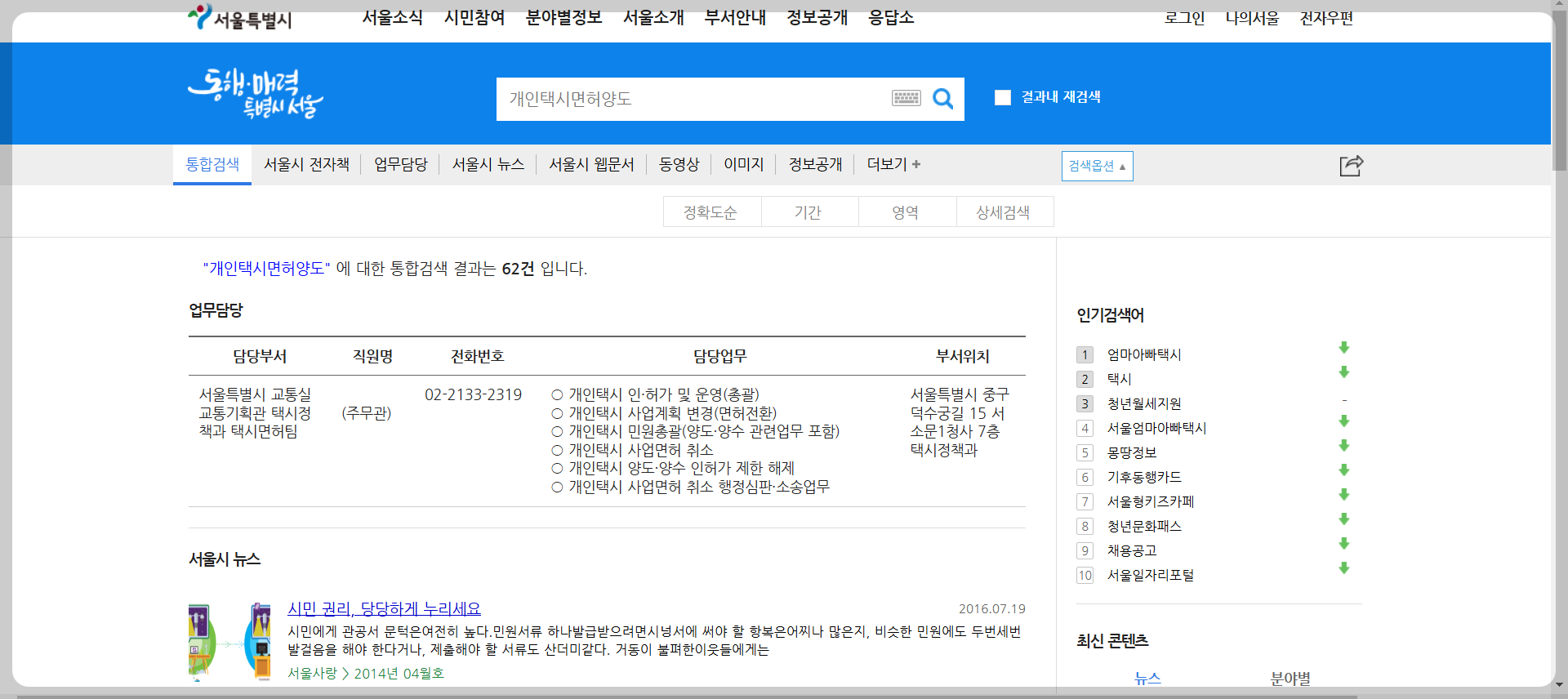
Task: Select the 분야별 tab under 최신 콘텐츠
Action: coord(1290,678)
